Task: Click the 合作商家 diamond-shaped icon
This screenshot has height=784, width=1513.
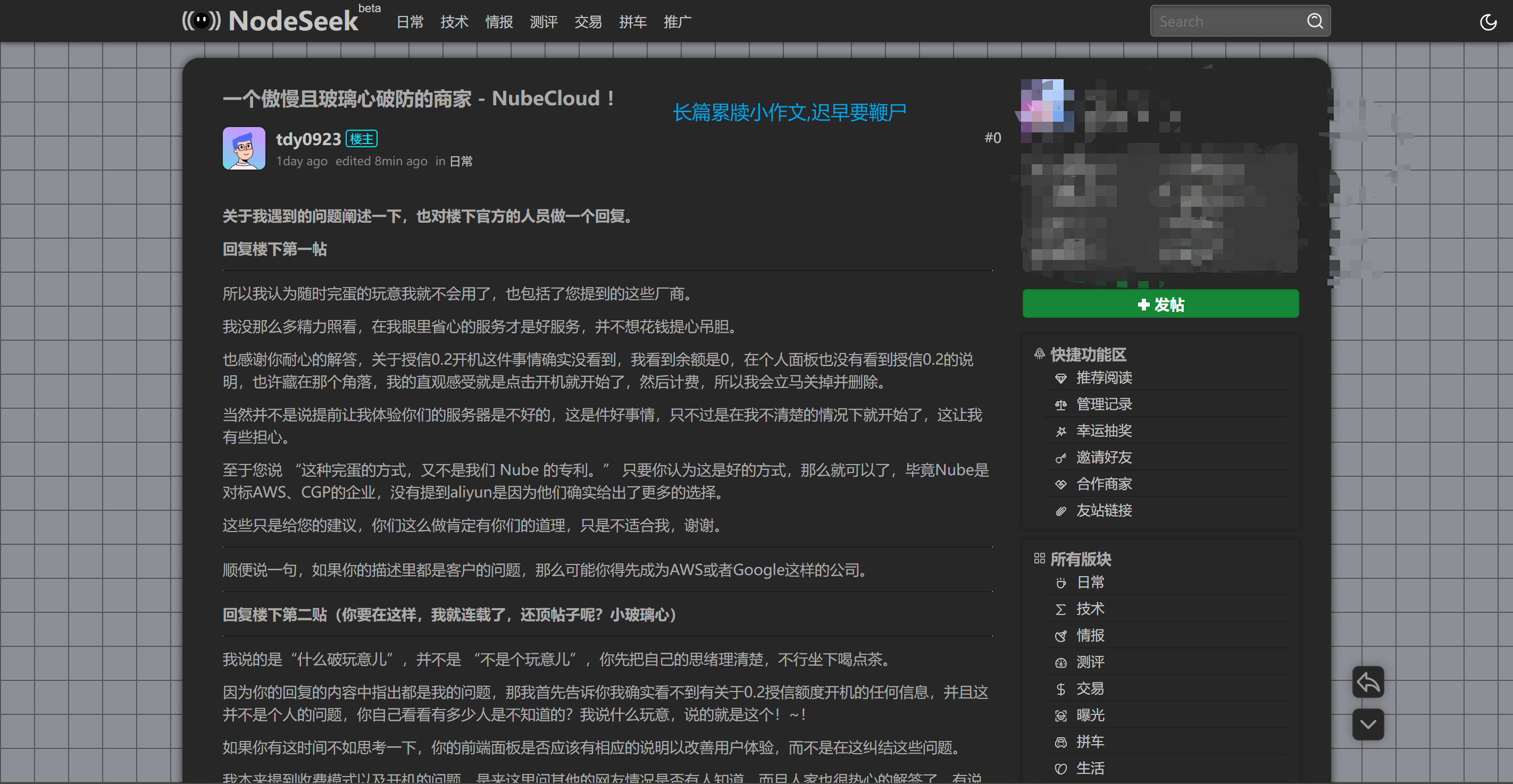Action: tap(1060, 485)
